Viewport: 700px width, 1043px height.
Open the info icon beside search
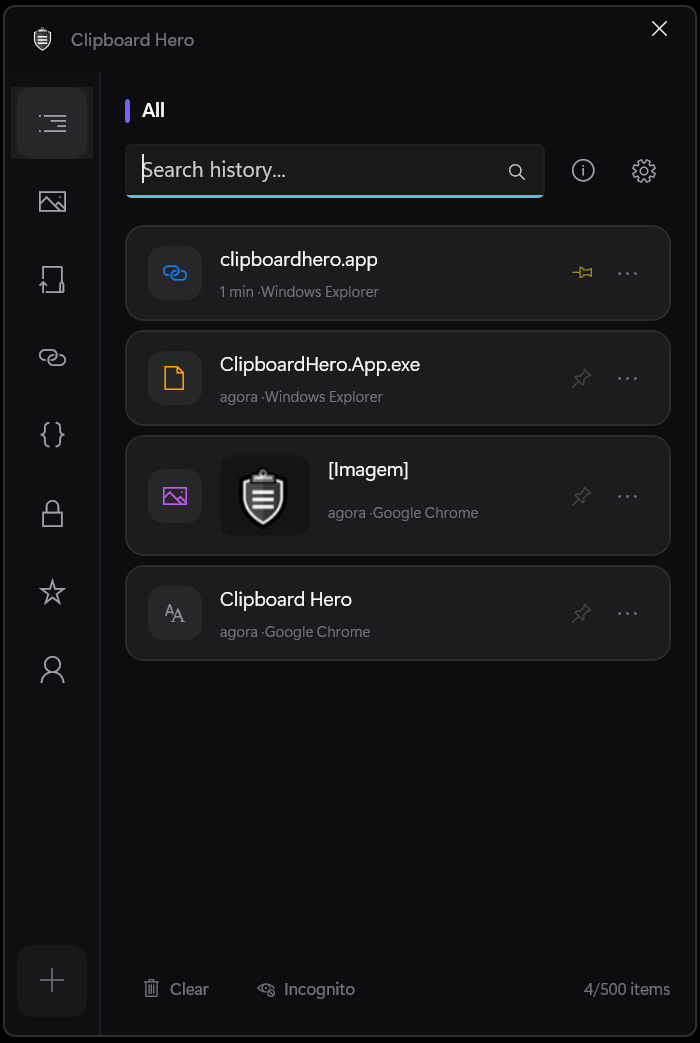583,171
